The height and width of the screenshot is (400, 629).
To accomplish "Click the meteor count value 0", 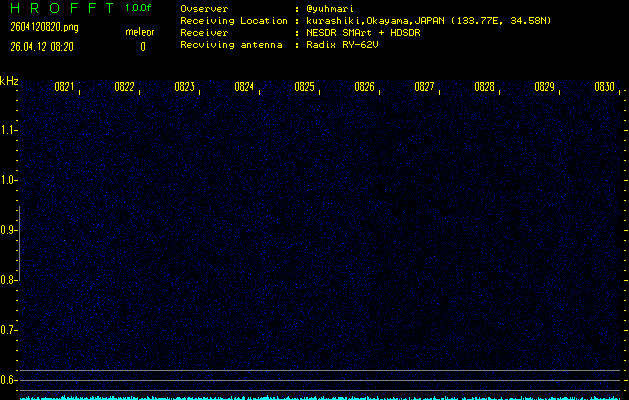I will point(142,46).
